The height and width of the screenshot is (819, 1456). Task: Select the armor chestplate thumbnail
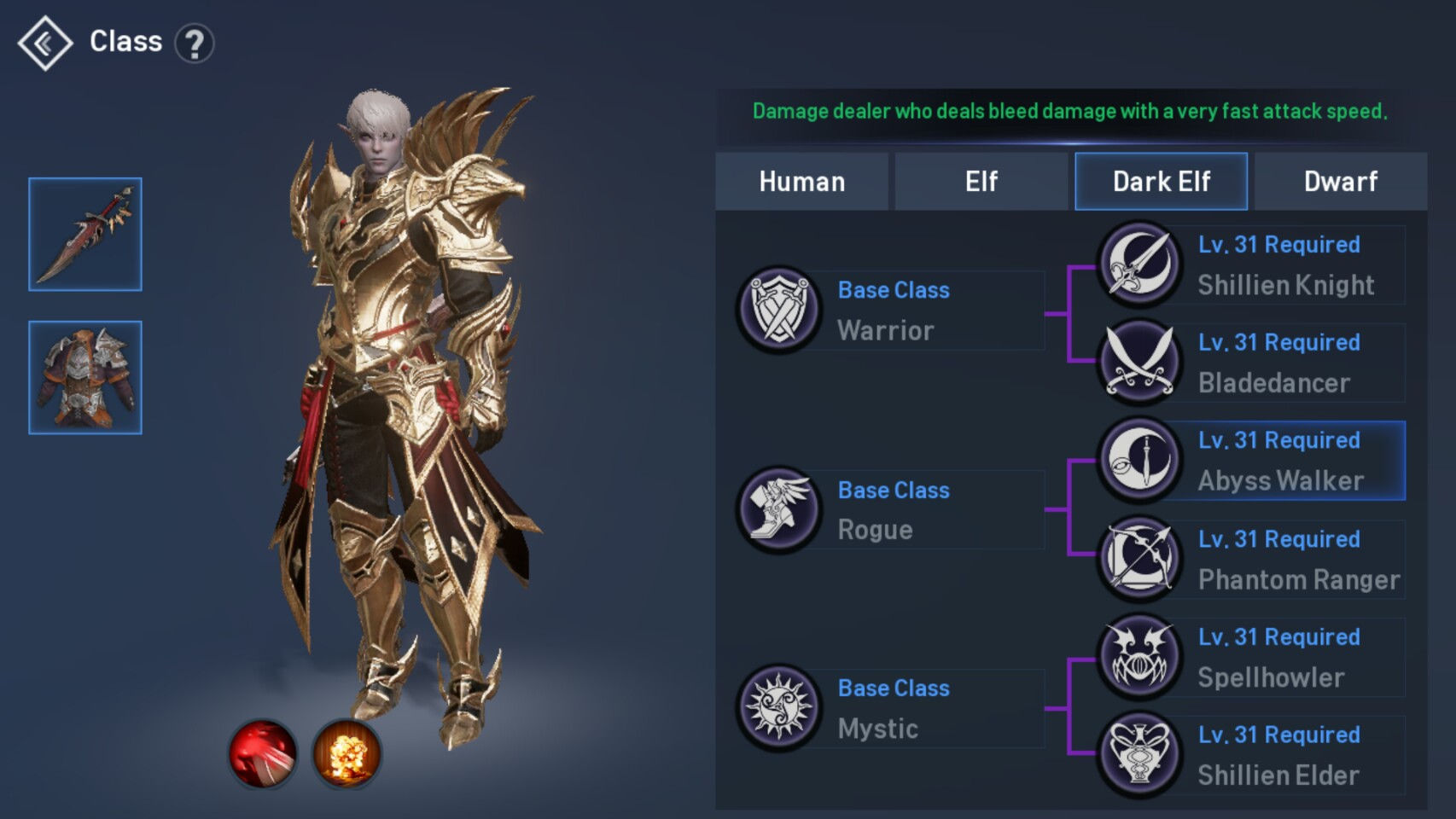[x=85, y=378]
